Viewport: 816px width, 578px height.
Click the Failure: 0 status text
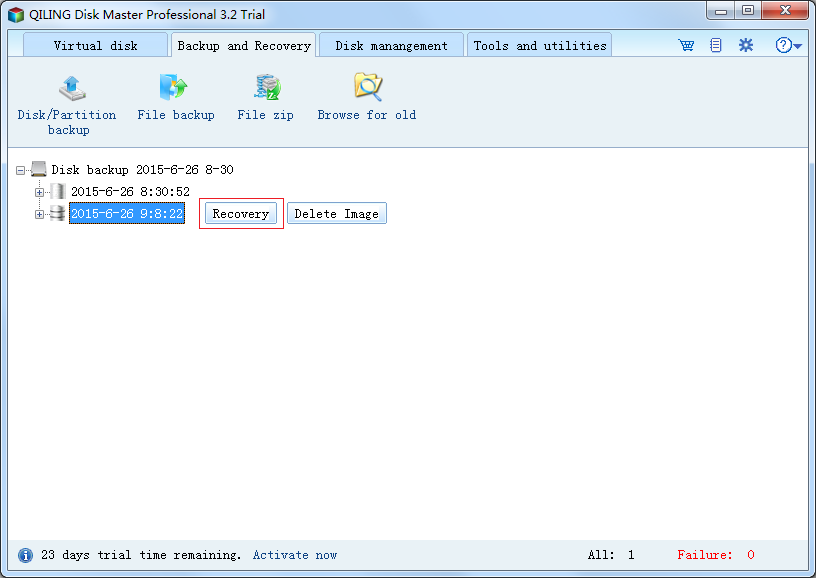point(716,555)
